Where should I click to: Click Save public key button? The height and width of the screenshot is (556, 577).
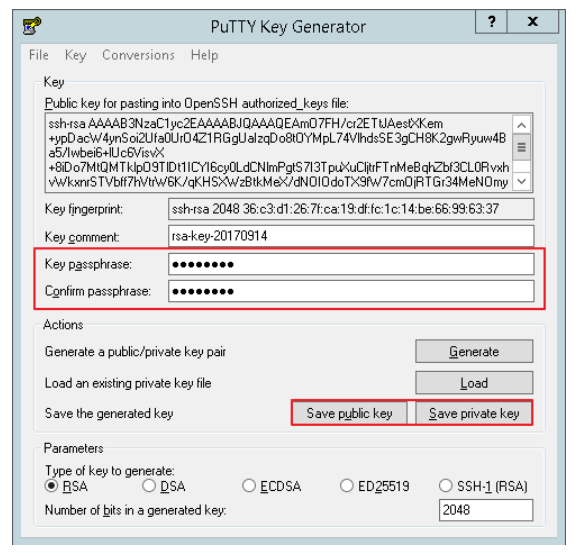point(350,413)
